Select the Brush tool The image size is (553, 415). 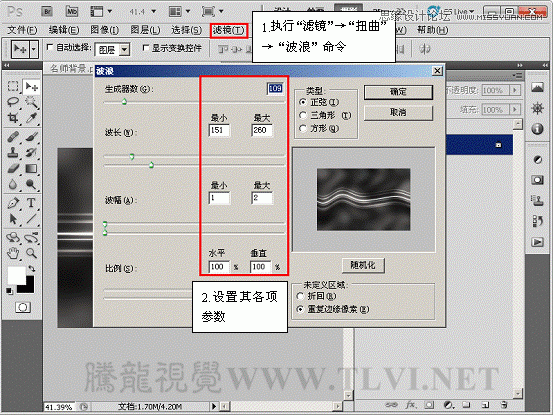point(31,136)
